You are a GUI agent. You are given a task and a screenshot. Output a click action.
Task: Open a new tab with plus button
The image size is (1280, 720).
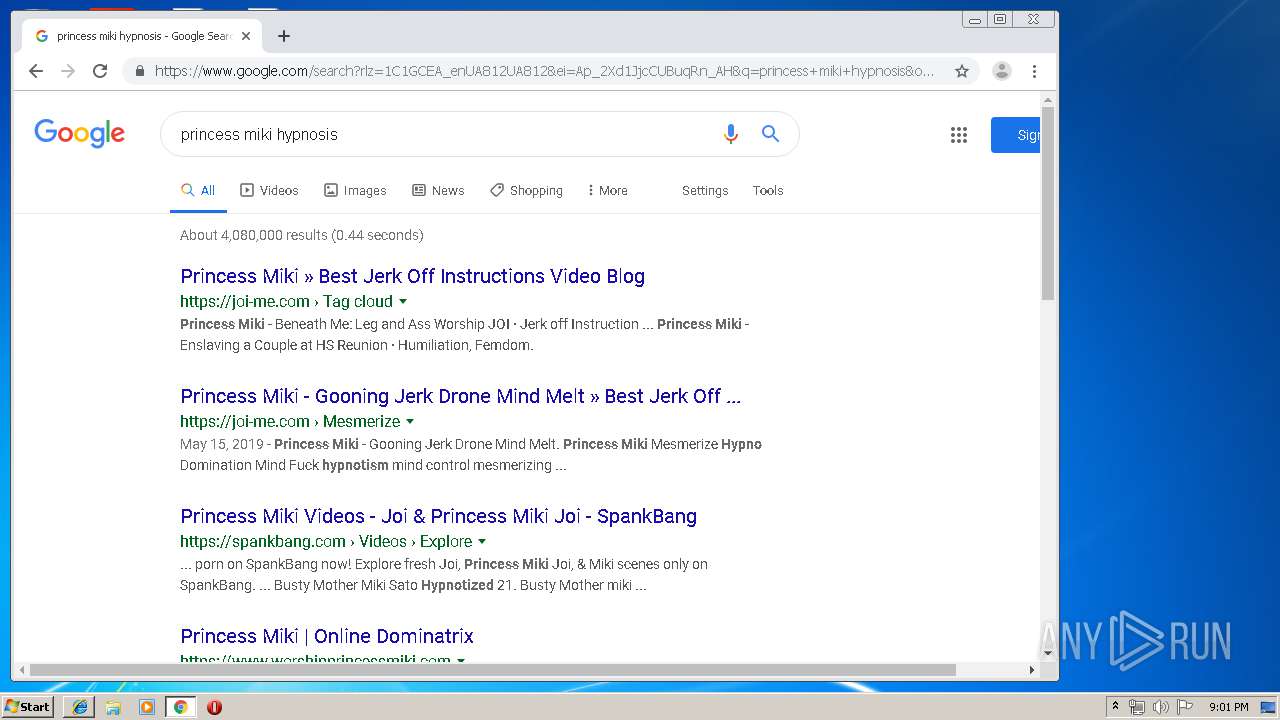click(x=284, y=36)
